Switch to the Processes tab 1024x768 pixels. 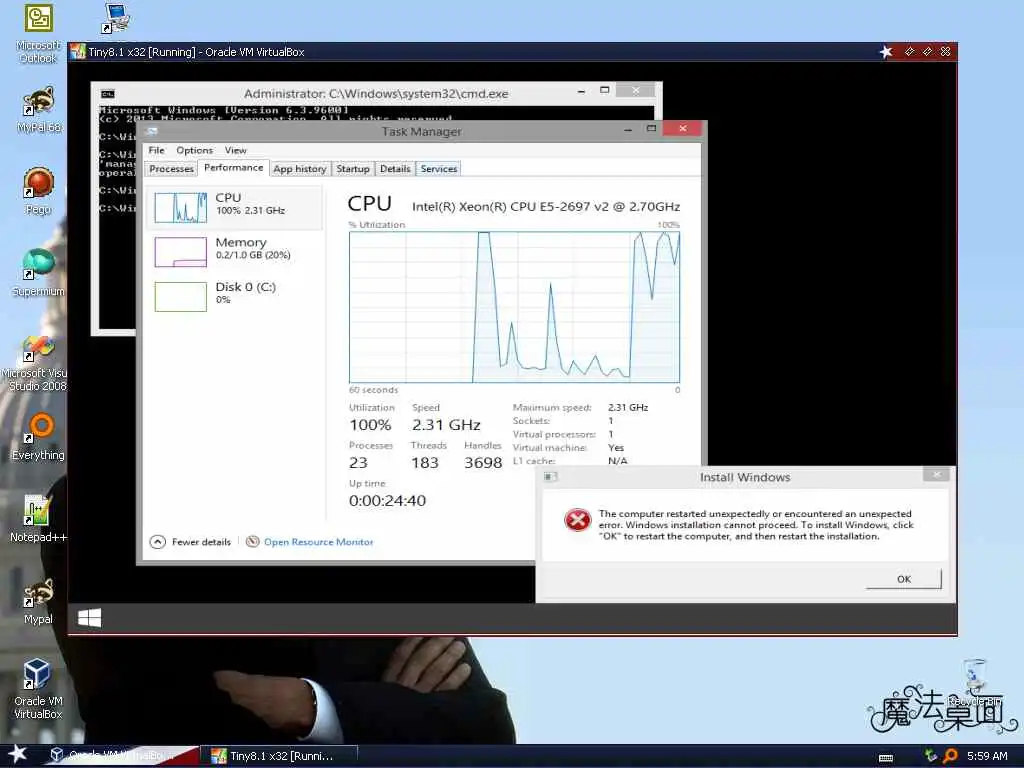(171, 168)
